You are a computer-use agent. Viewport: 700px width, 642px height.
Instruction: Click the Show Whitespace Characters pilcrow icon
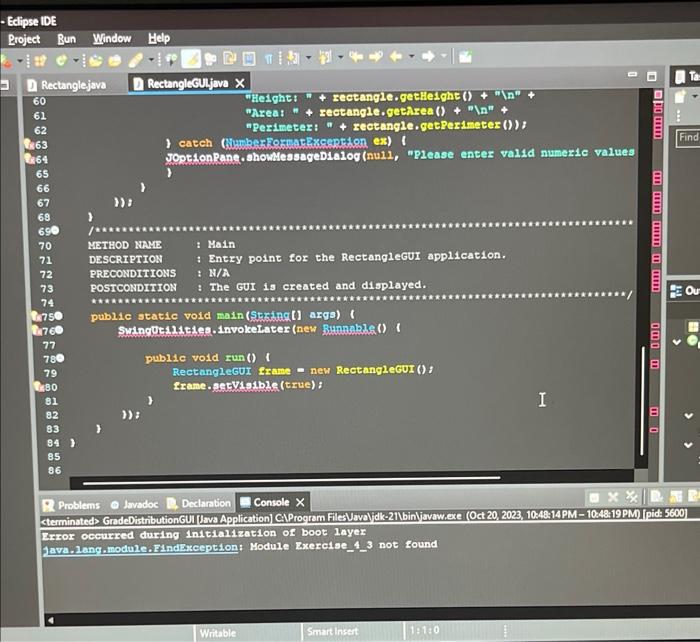268,58
